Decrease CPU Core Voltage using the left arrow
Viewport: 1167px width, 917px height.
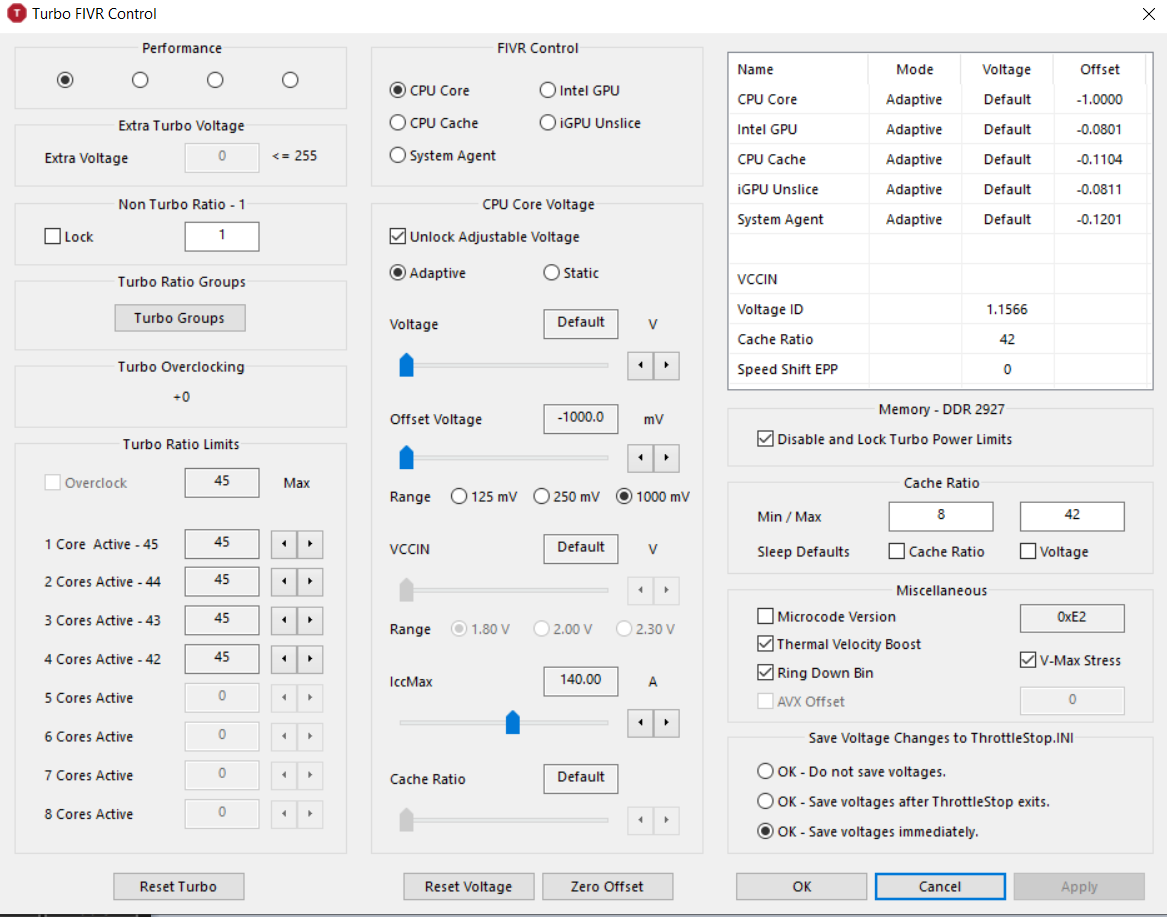click(x=640, y=366)
